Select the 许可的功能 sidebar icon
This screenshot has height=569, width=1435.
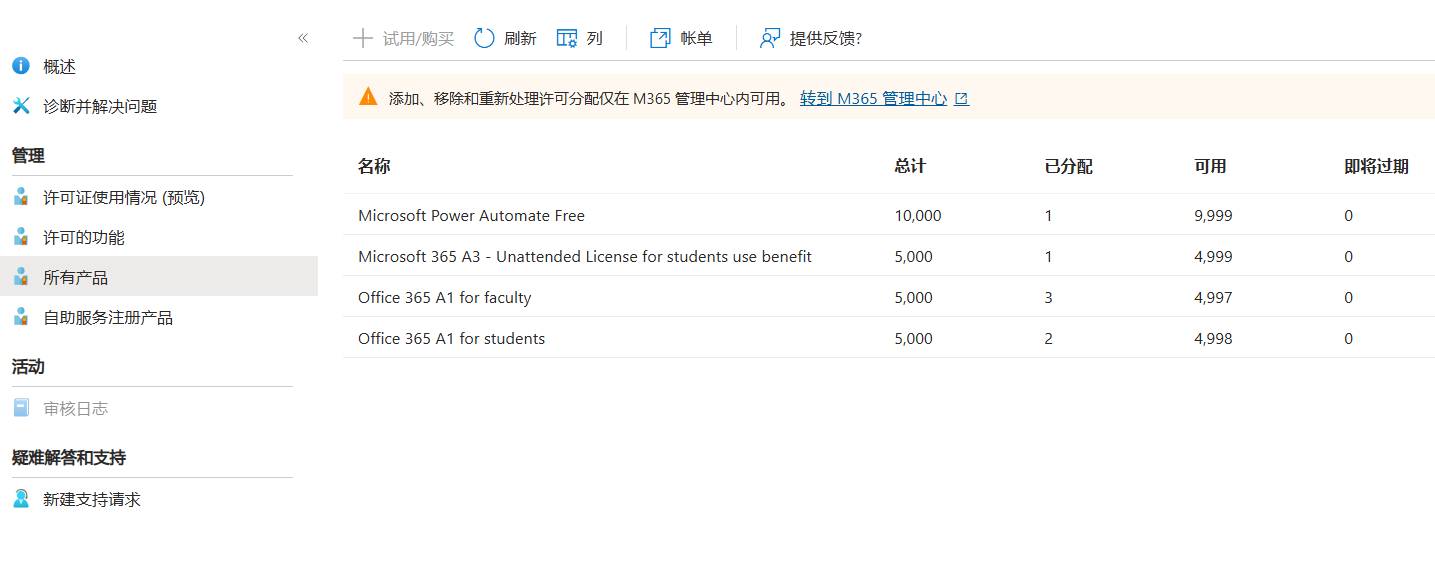21,237
